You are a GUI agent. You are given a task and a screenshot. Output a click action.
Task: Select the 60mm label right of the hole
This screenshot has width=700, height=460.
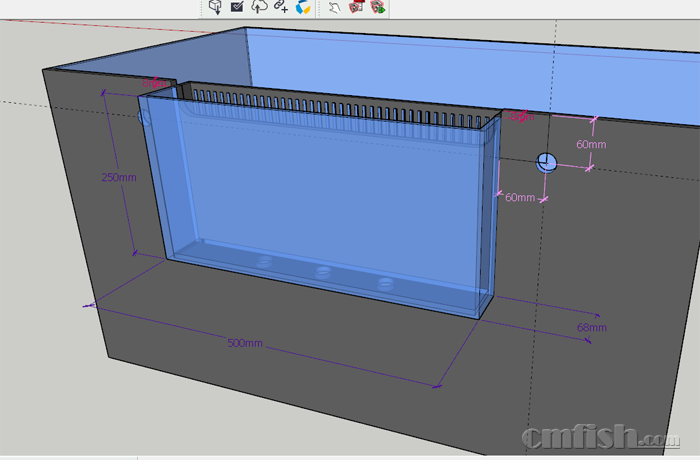tap(591, 144)
